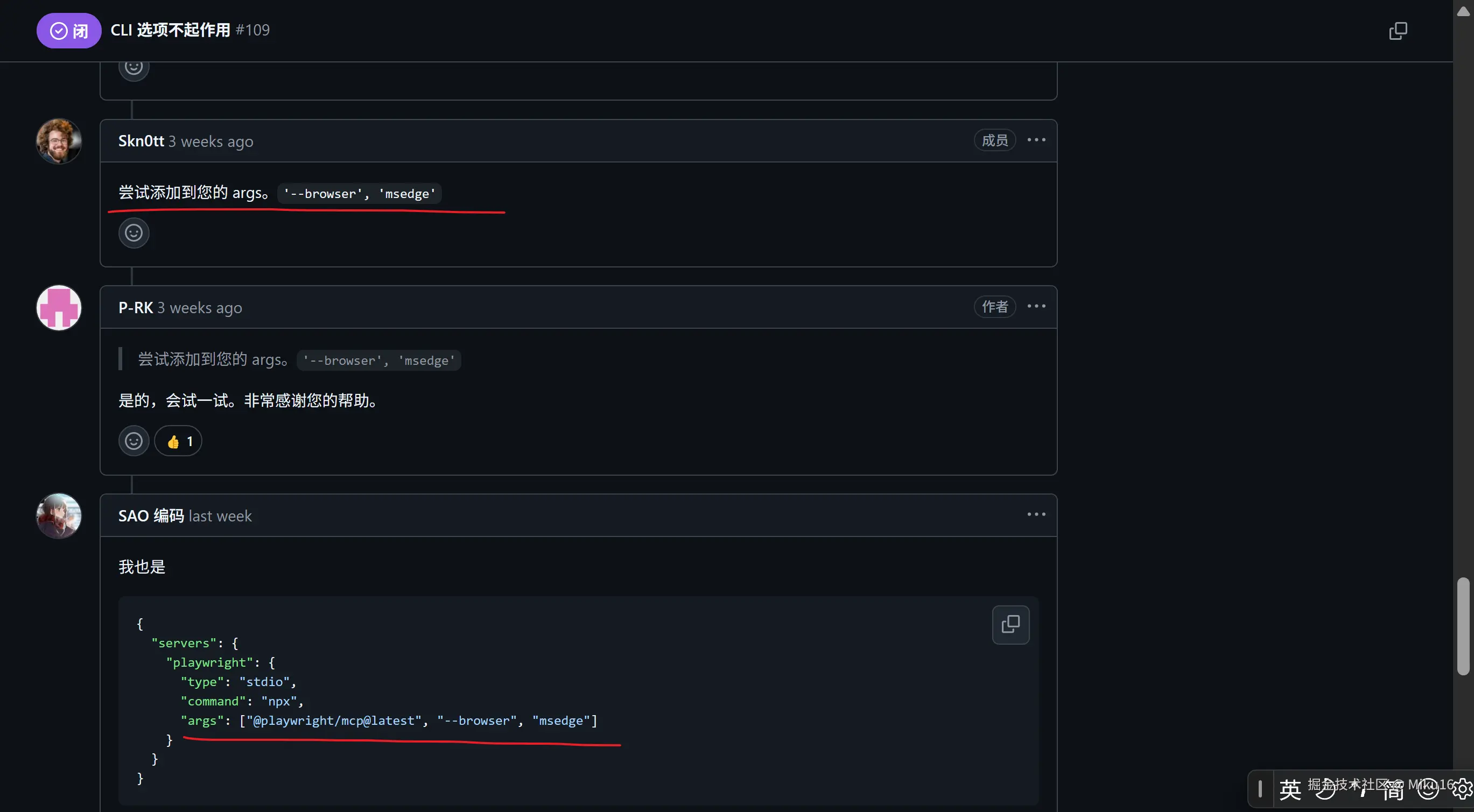
Task: Add emoji reaction to Skn0tt's comment
Action: coord(134,233)
